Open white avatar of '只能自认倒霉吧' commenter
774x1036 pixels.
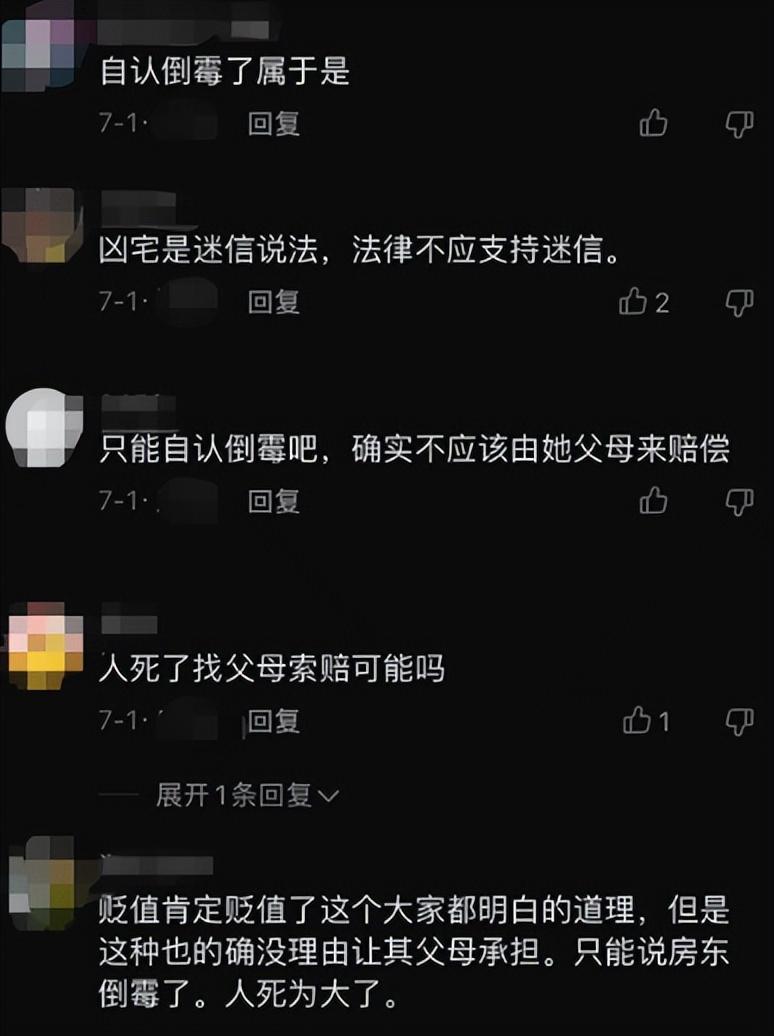(44, 427)
